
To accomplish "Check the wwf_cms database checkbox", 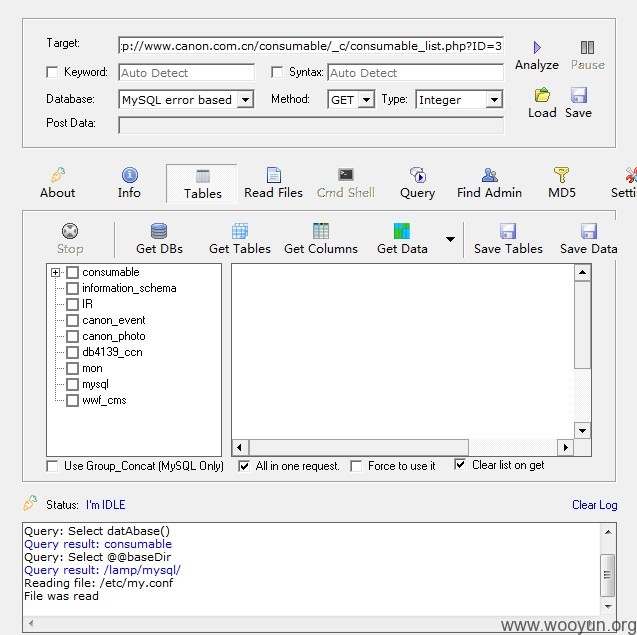I will click(x=72, y=401).
